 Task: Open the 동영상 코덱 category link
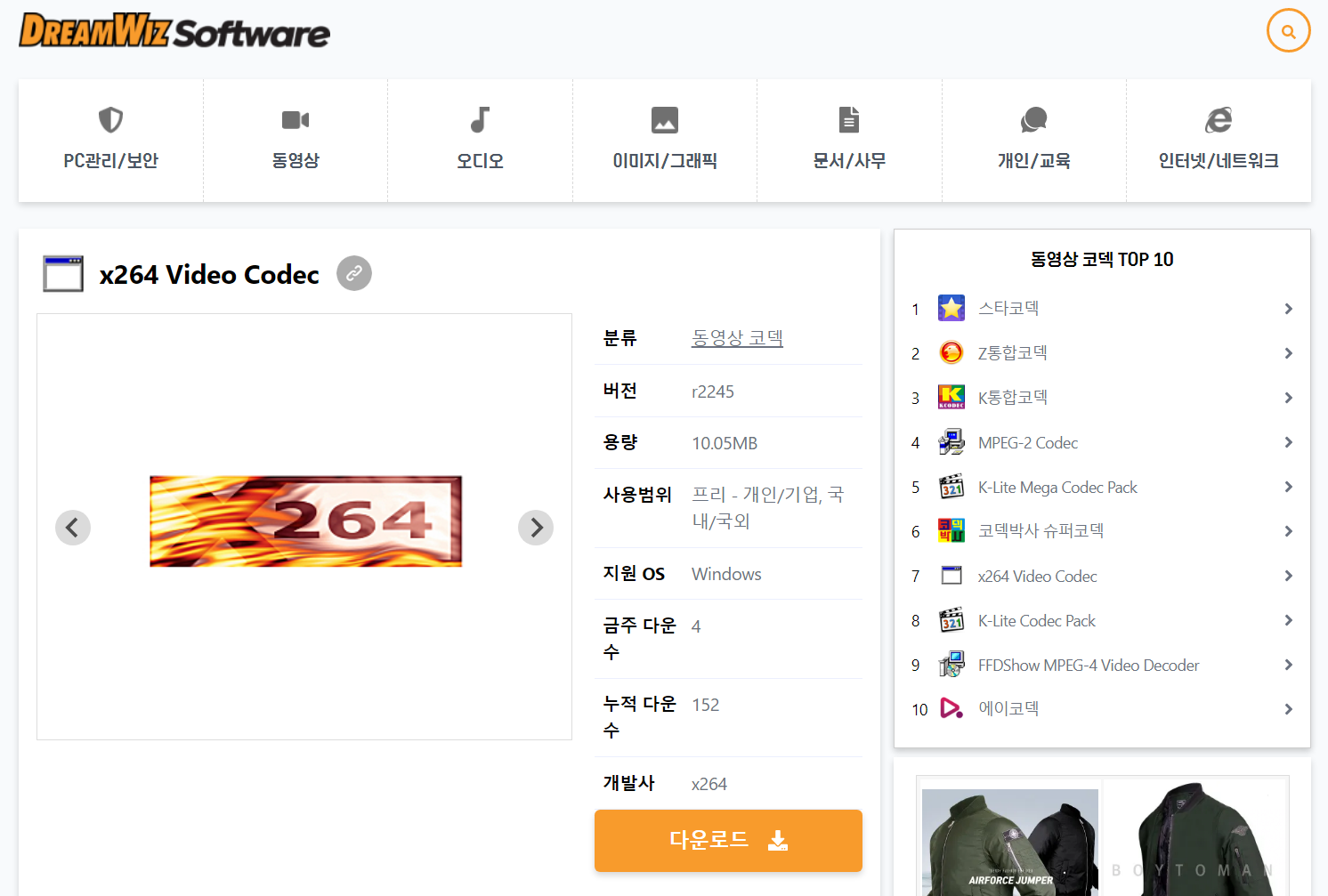pos(737,338)
